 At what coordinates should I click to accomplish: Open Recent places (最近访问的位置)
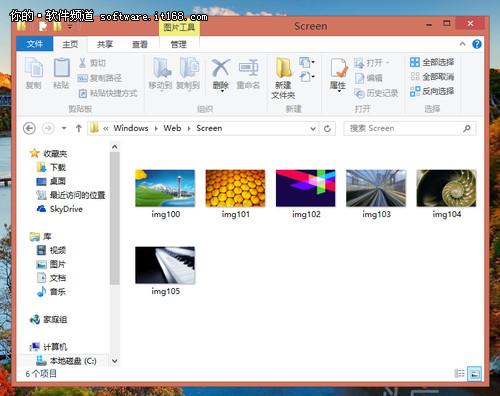click(x=71, y=195)
